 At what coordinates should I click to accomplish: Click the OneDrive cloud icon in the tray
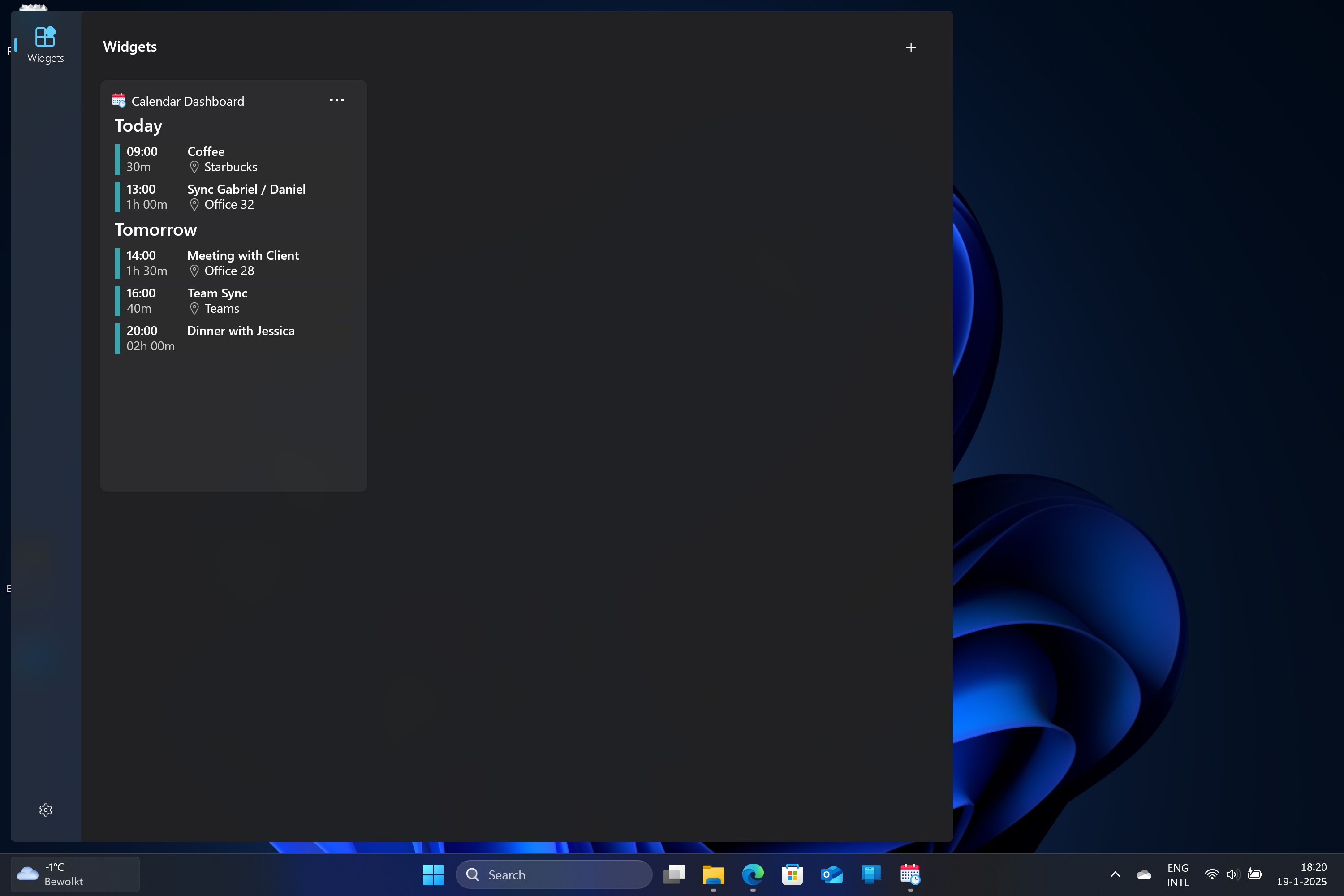tap(1143, 874)
